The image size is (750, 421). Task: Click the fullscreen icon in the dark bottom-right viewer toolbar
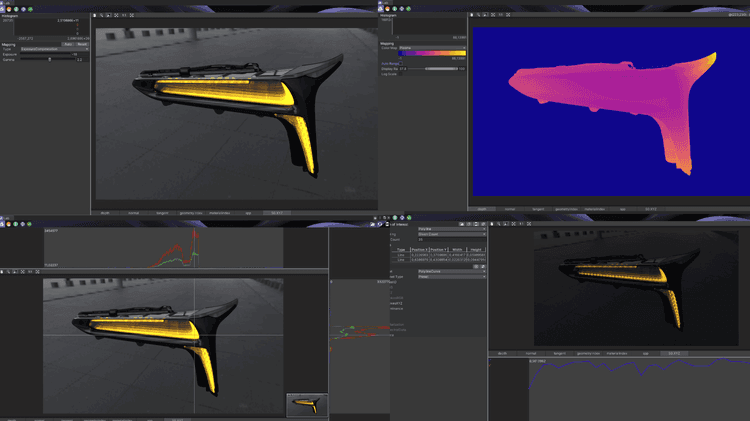point(529,224)
